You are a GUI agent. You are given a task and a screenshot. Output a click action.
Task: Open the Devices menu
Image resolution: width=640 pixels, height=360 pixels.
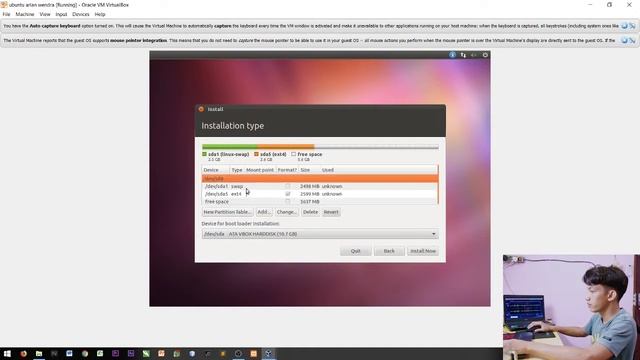click(x=80, y=14)
